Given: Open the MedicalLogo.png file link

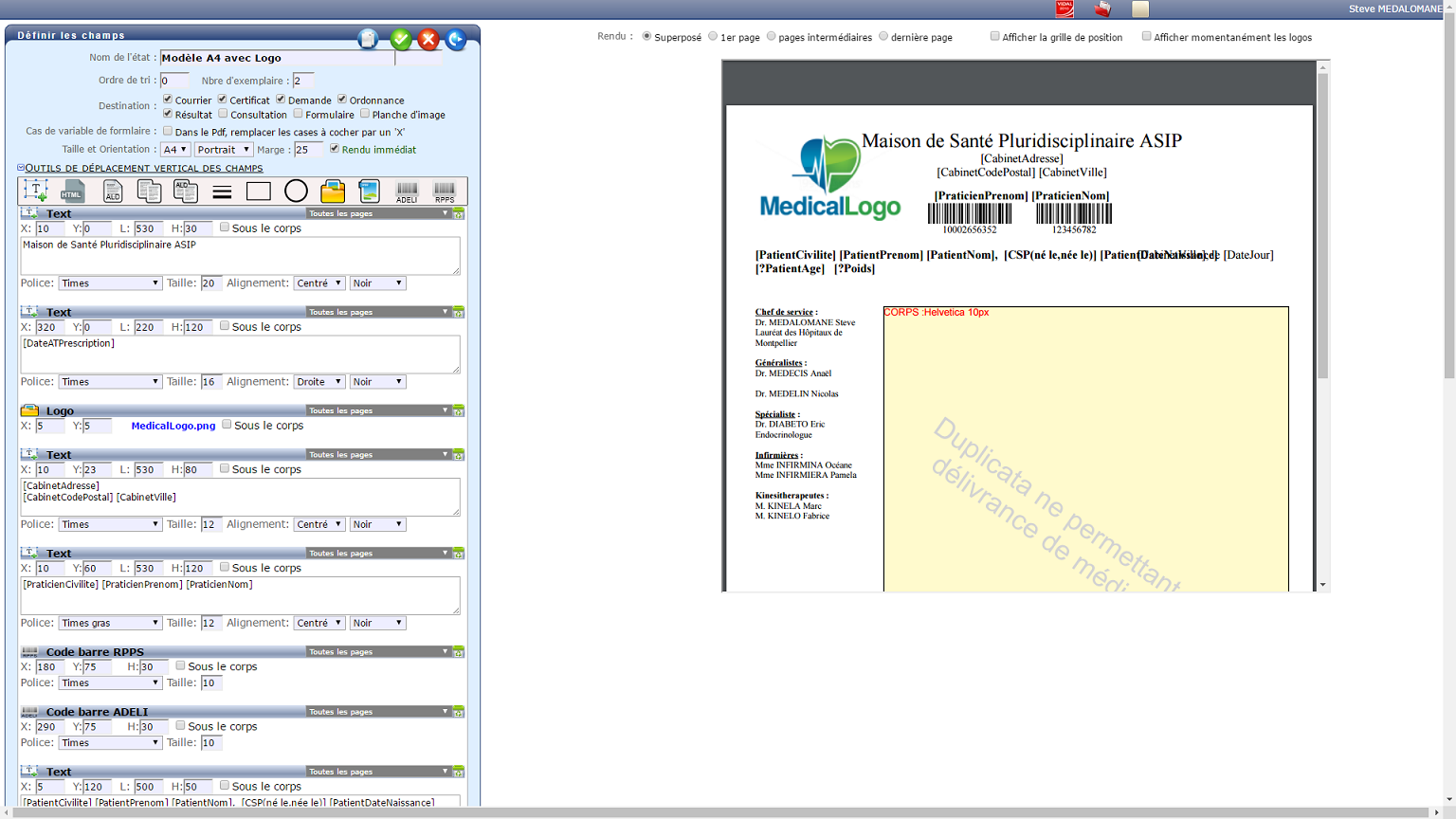Looking at the screenshot, I should [x=173, y=426].
